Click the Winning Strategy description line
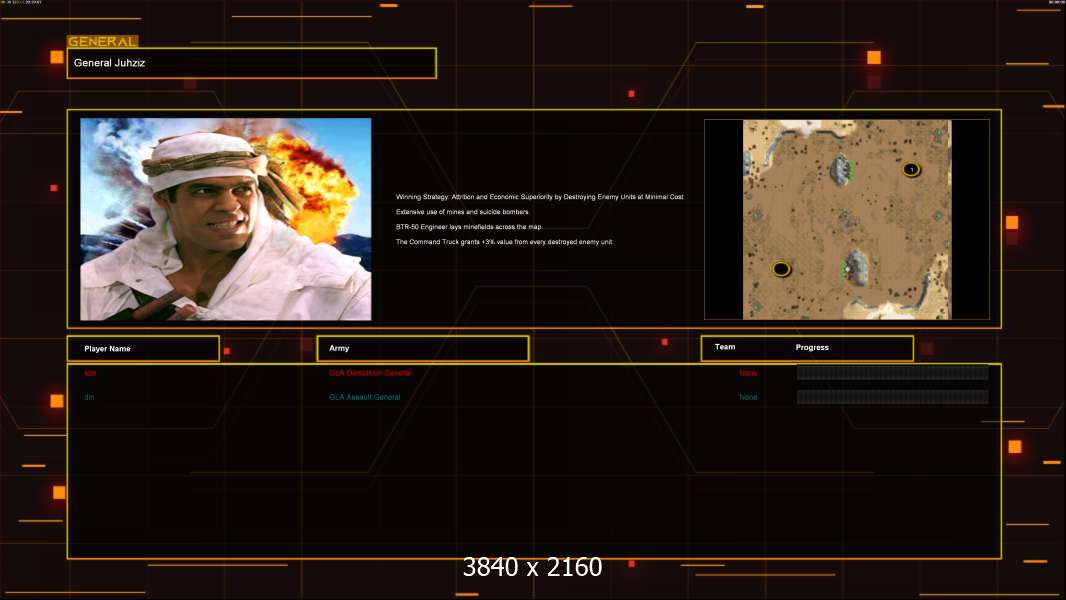Viewport: 1066px width, 600px height. (540, 197)
